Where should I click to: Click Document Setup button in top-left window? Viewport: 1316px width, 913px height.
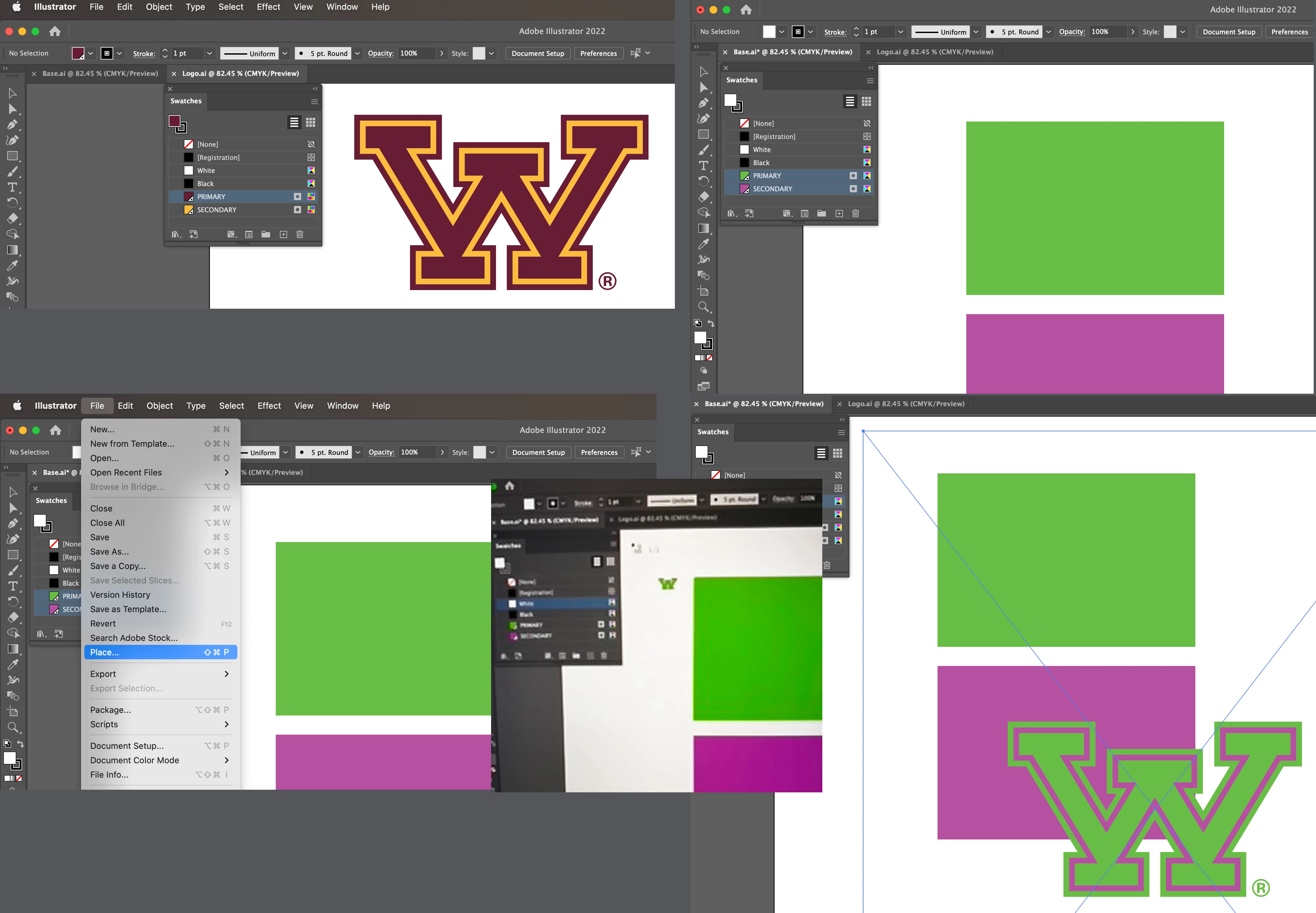[538, 53]
